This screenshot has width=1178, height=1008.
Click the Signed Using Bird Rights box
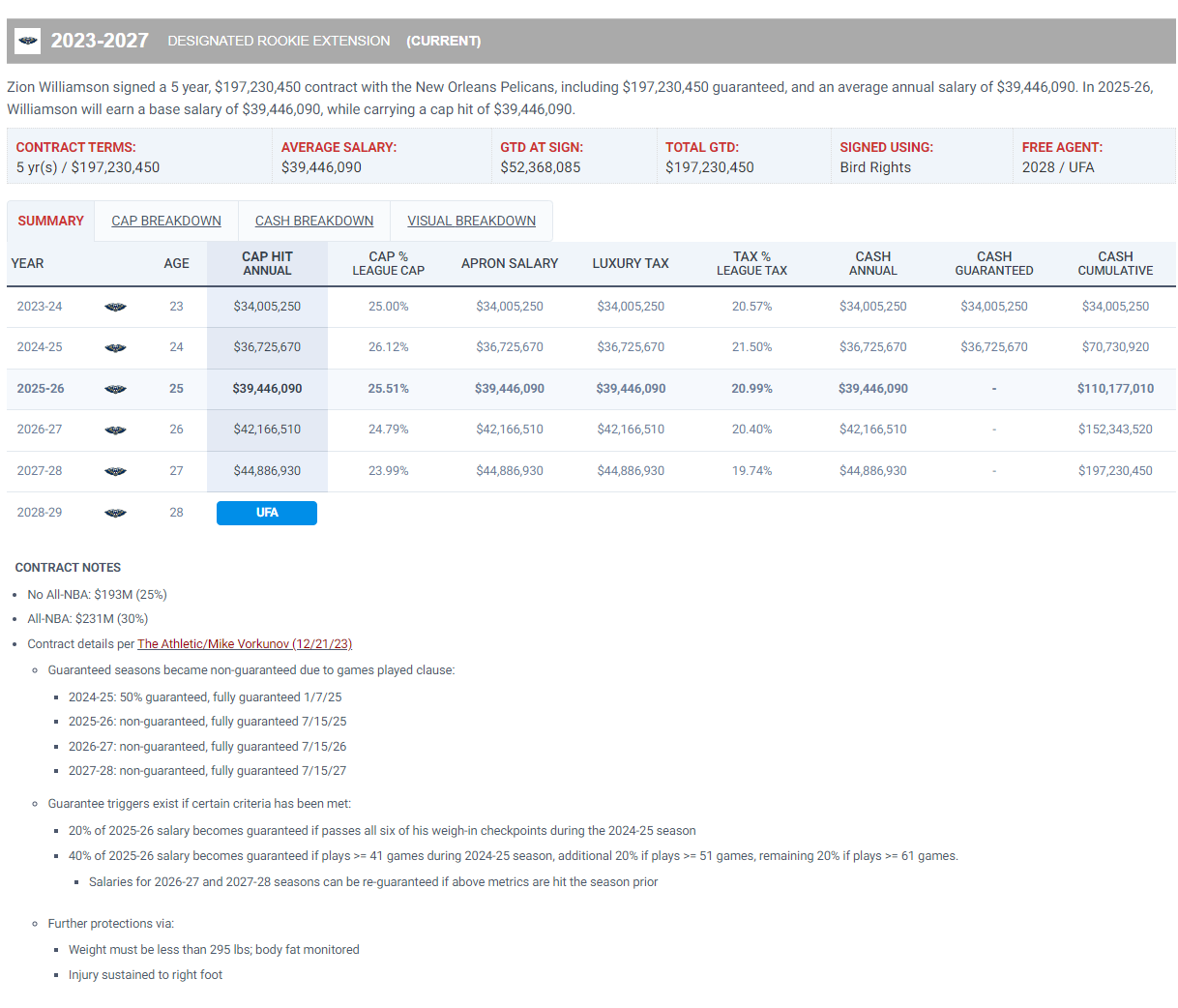pos(922,157)
